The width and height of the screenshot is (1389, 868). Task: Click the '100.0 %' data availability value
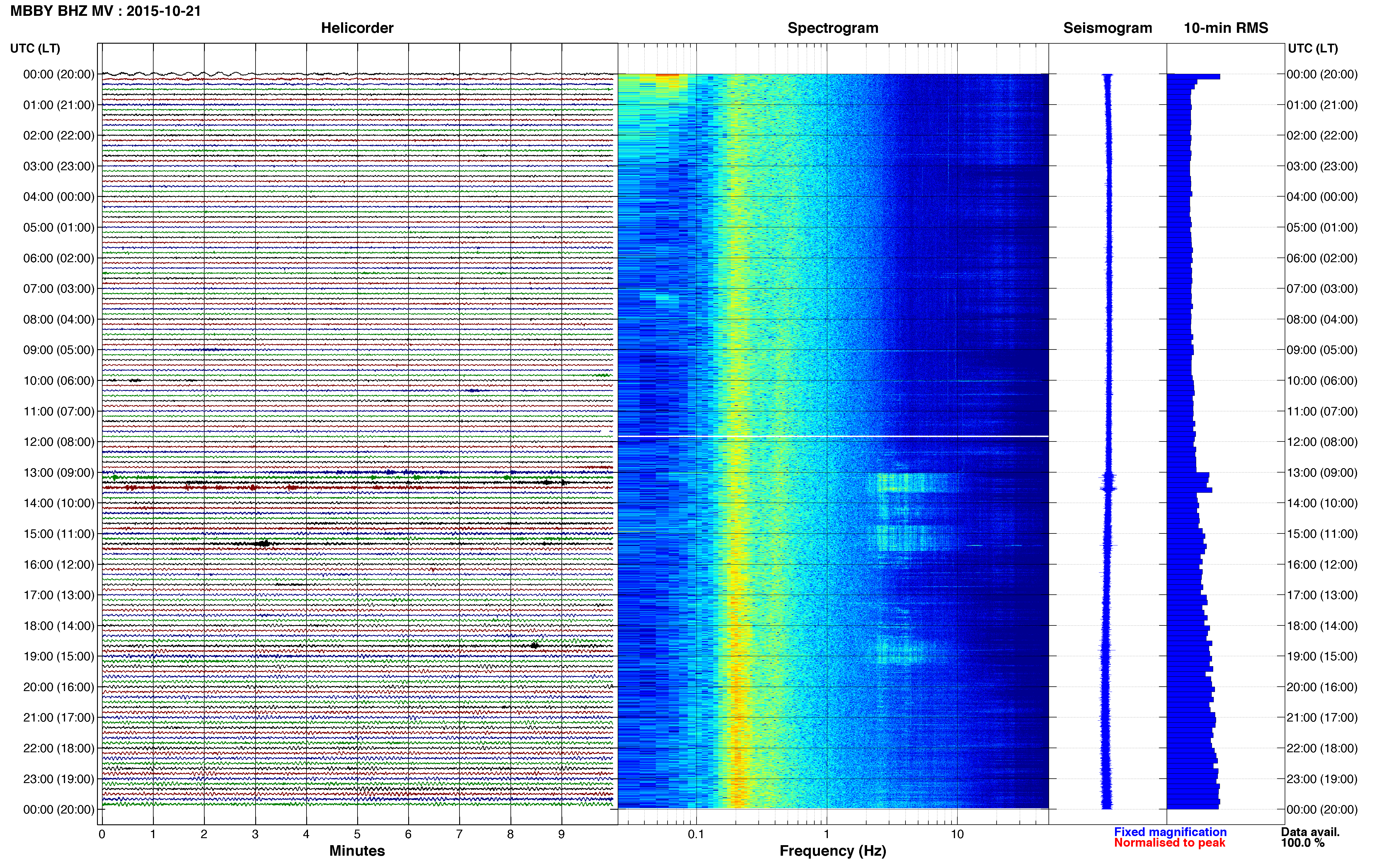[x=1303, y=843]
